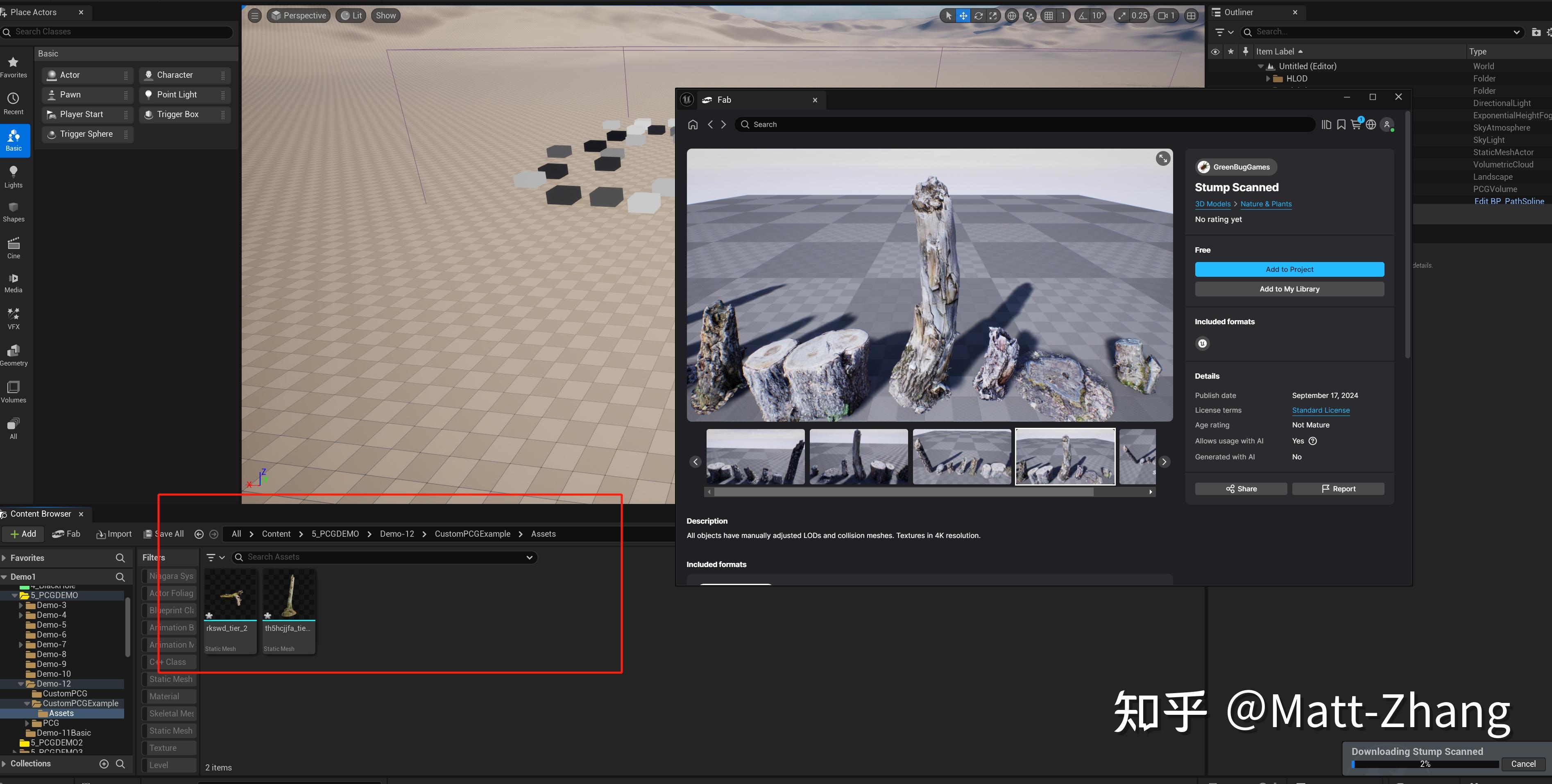Open the Lights category in Place Actors
The width and height of the screenshot is (1552, 784).
(13, 176)
